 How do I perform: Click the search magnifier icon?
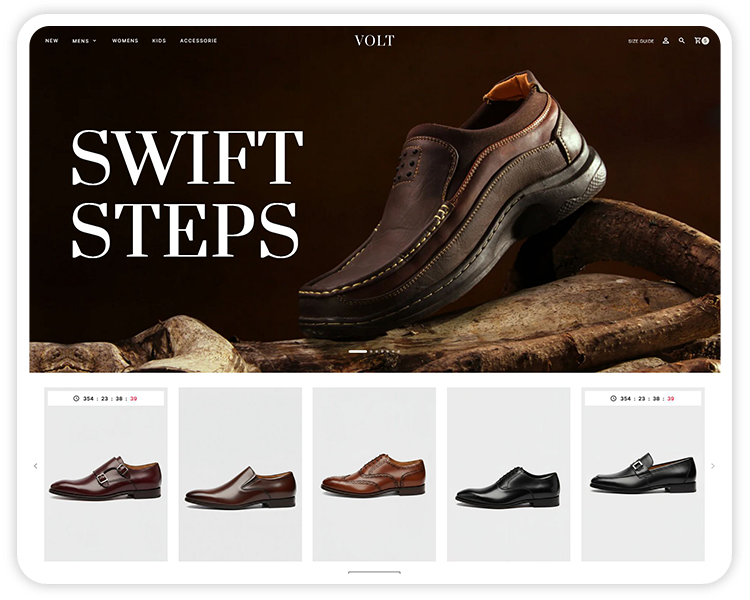point(682,41)
